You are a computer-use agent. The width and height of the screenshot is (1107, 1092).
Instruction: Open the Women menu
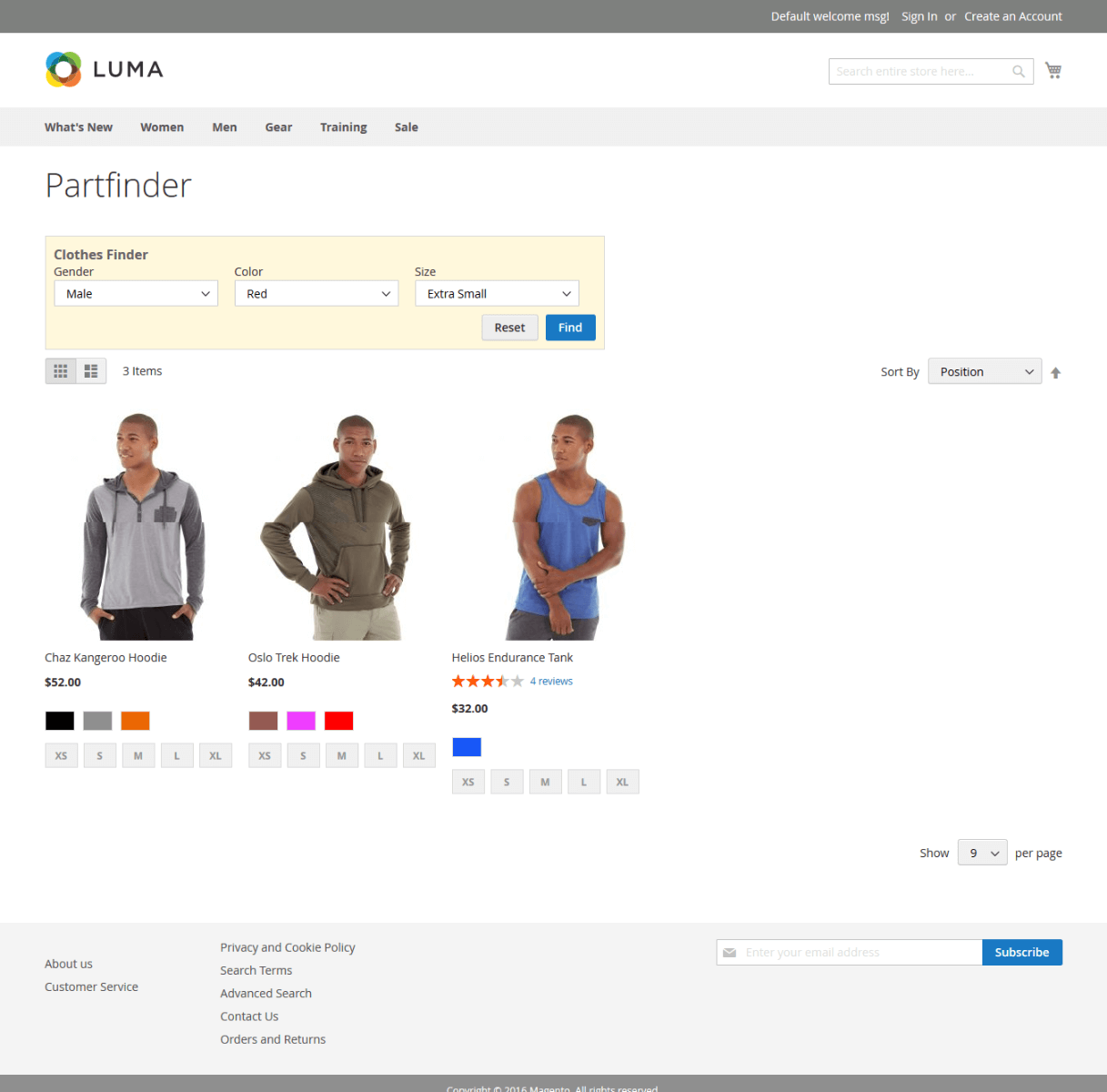pos(162,127)
